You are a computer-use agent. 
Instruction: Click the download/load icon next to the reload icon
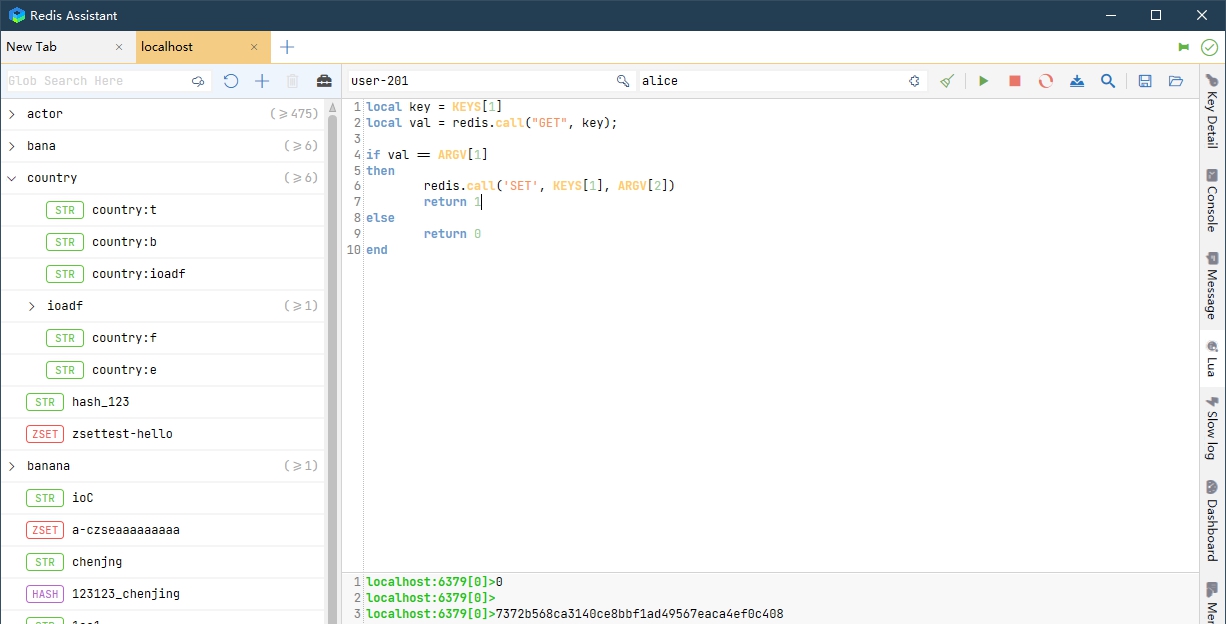(1077, 81)
